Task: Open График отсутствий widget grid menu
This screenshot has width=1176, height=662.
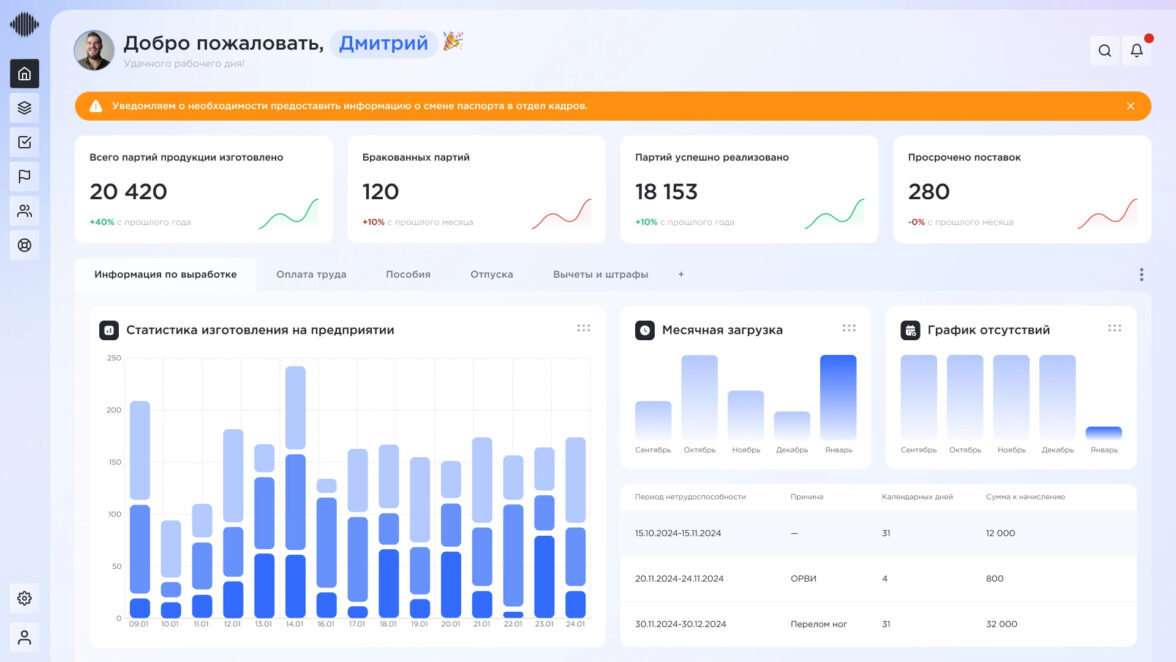Action: tap(1114, 328)
